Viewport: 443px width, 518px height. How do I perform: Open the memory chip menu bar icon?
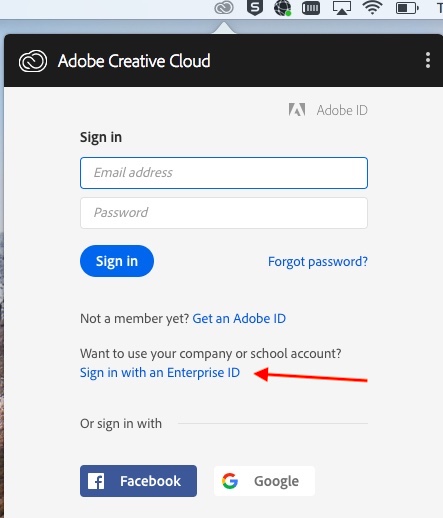coord(311,8)
